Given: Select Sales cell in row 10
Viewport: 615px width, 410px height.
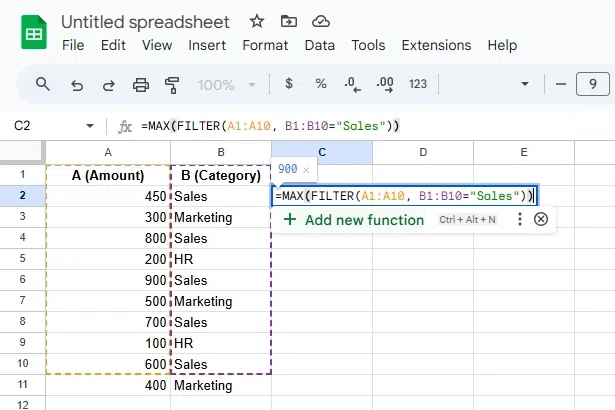Looking at the screenshot, I should 221,364.
